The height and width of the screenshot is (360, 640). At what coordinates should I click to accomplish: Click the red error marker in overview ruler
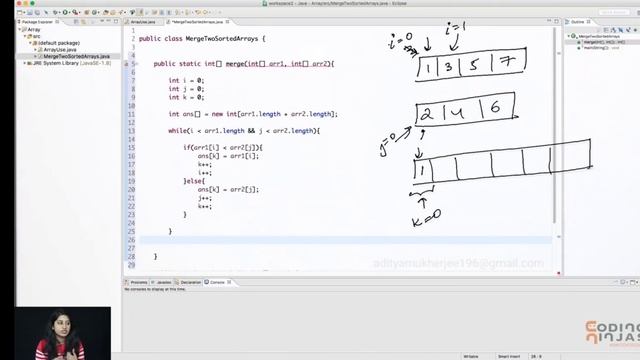559,273
